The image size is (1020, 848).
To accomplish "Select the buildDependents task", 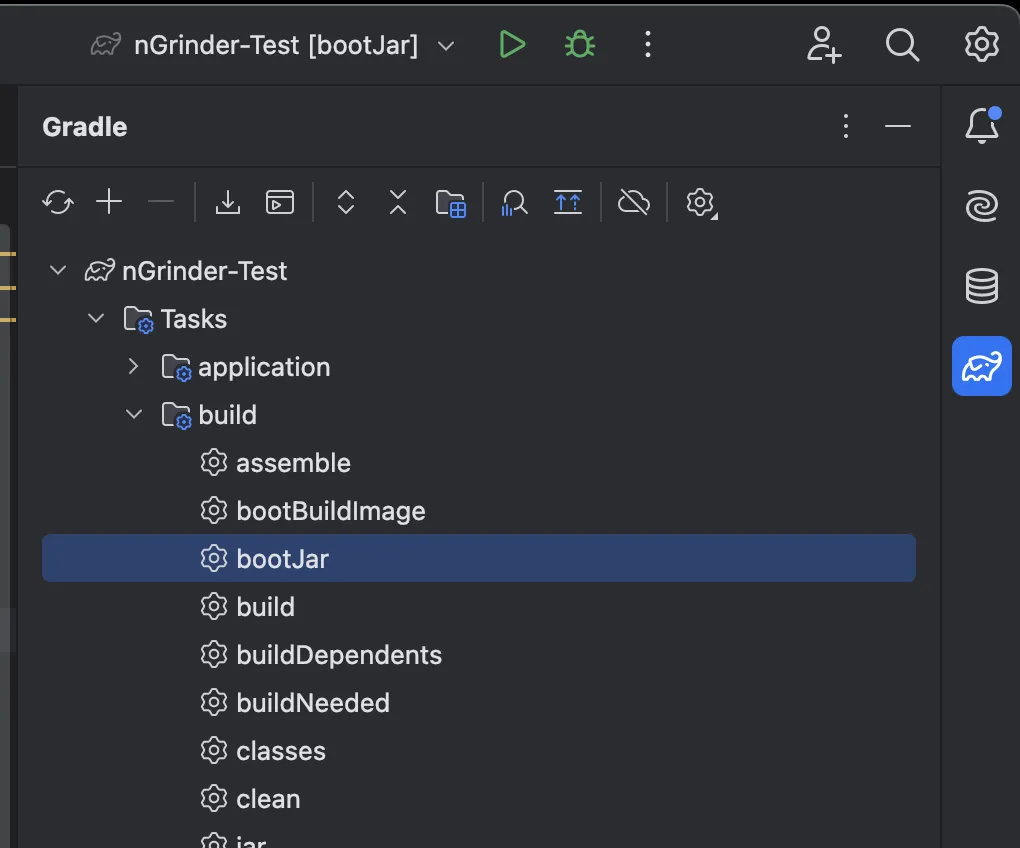I will pos(479,655).
